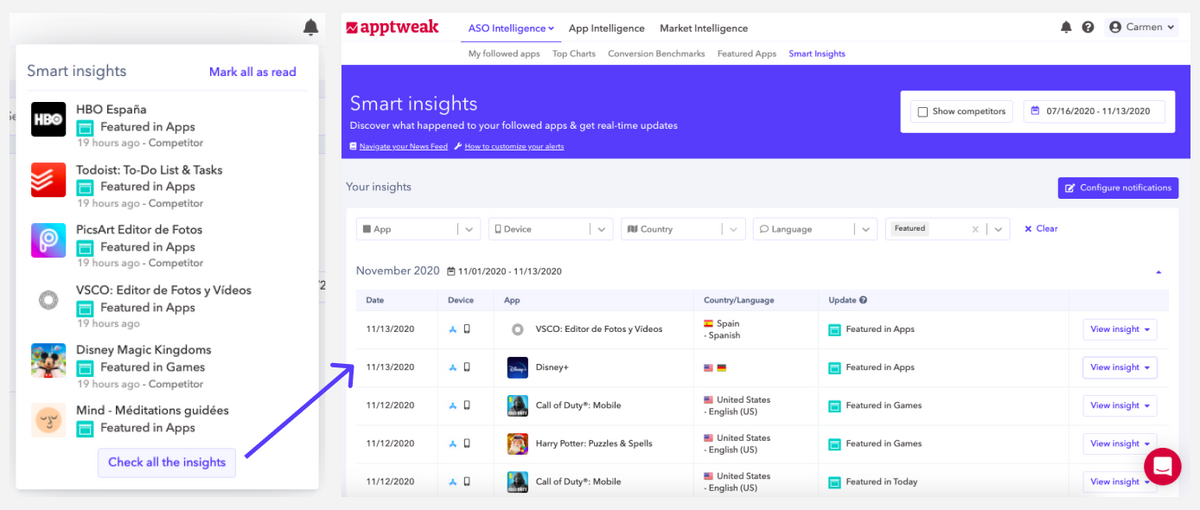The width and height of the screenshot is (1200, 510).
Task: Click Configure notifications button
Action: pos(1118,188)
